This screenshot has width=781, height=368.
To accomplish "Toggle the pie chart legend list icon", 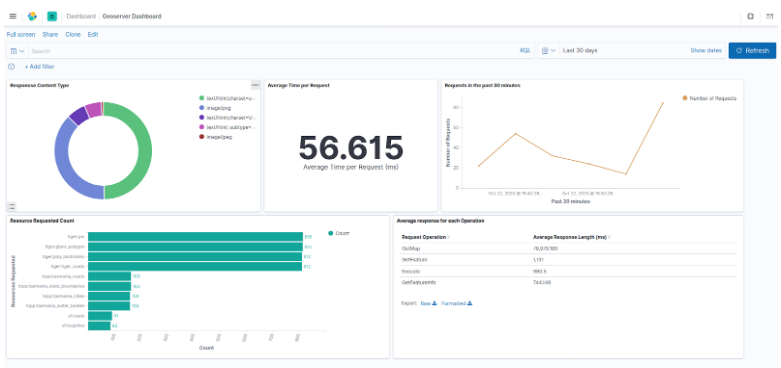I will click(12, 206).
